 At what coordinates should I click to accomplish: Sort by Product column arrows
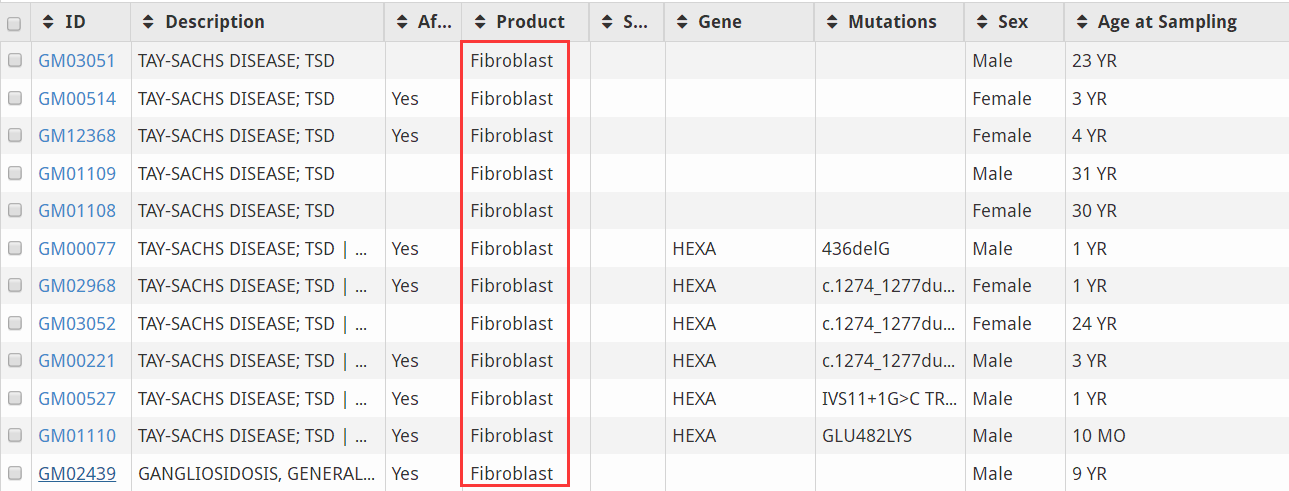click(x=480, y=22)
